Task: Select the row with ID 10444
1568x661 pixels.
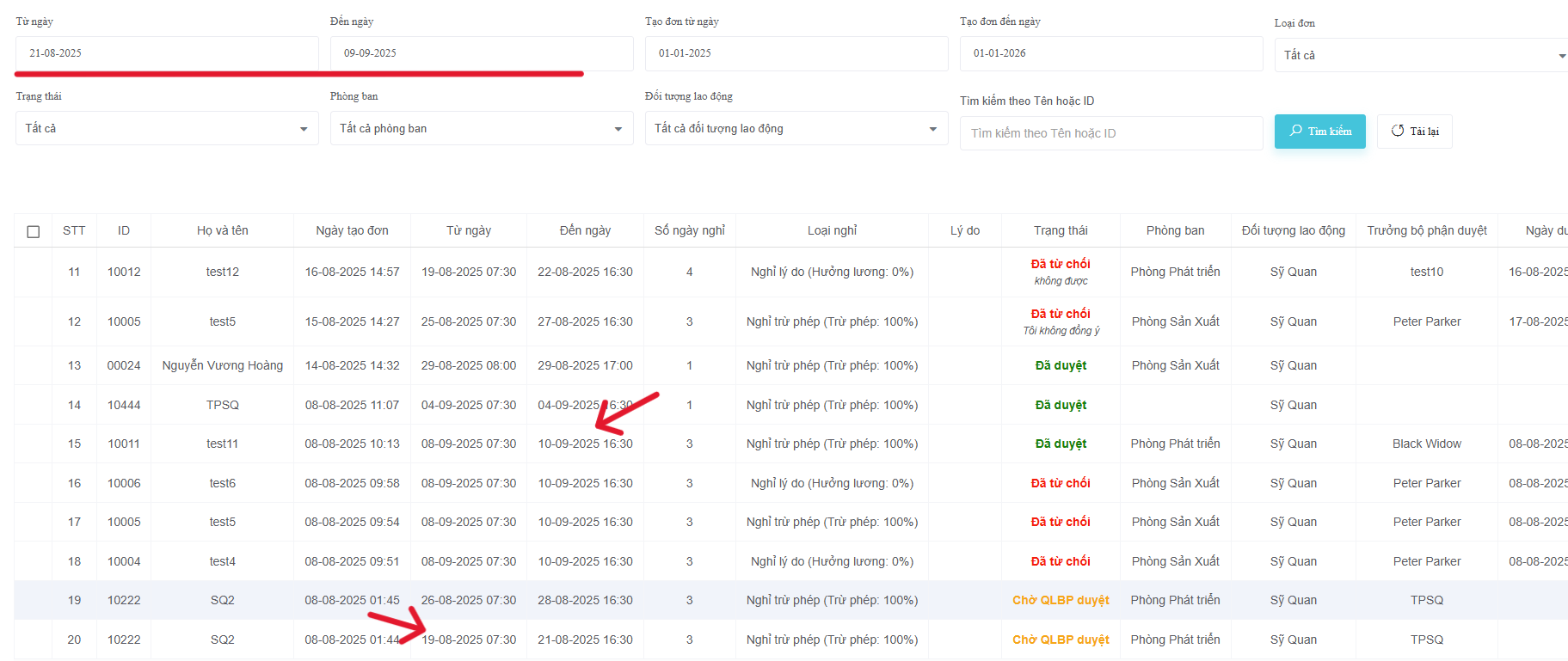Action: 124,405
